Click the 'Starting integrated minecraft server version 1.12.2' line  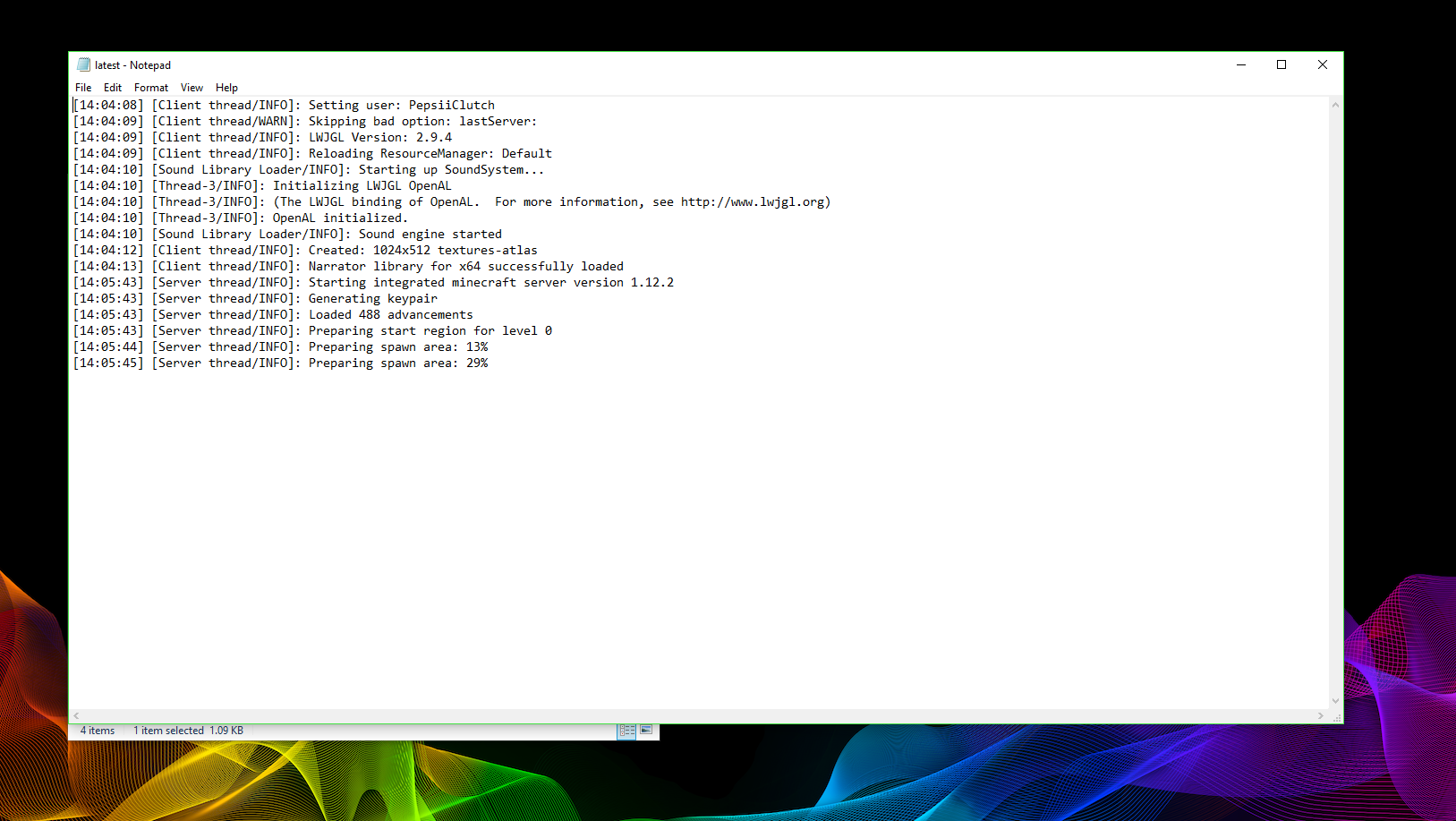[373, 283]
